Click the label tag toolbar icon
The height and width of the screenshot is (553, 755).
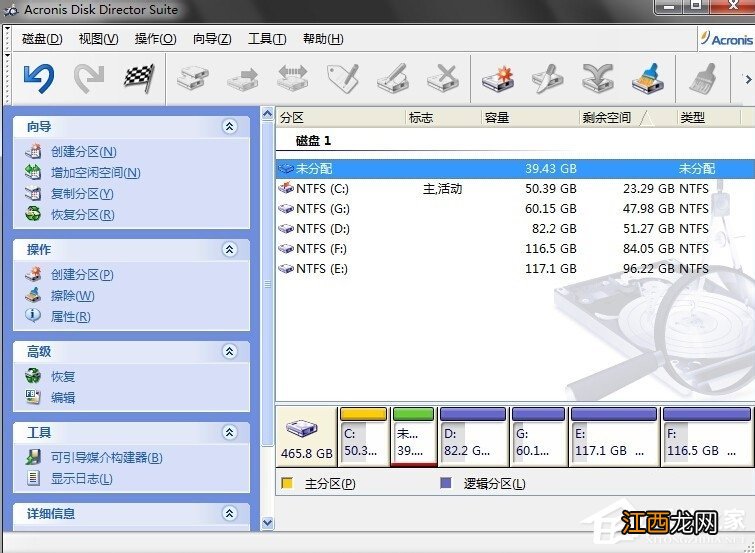(x=343, y=79)
